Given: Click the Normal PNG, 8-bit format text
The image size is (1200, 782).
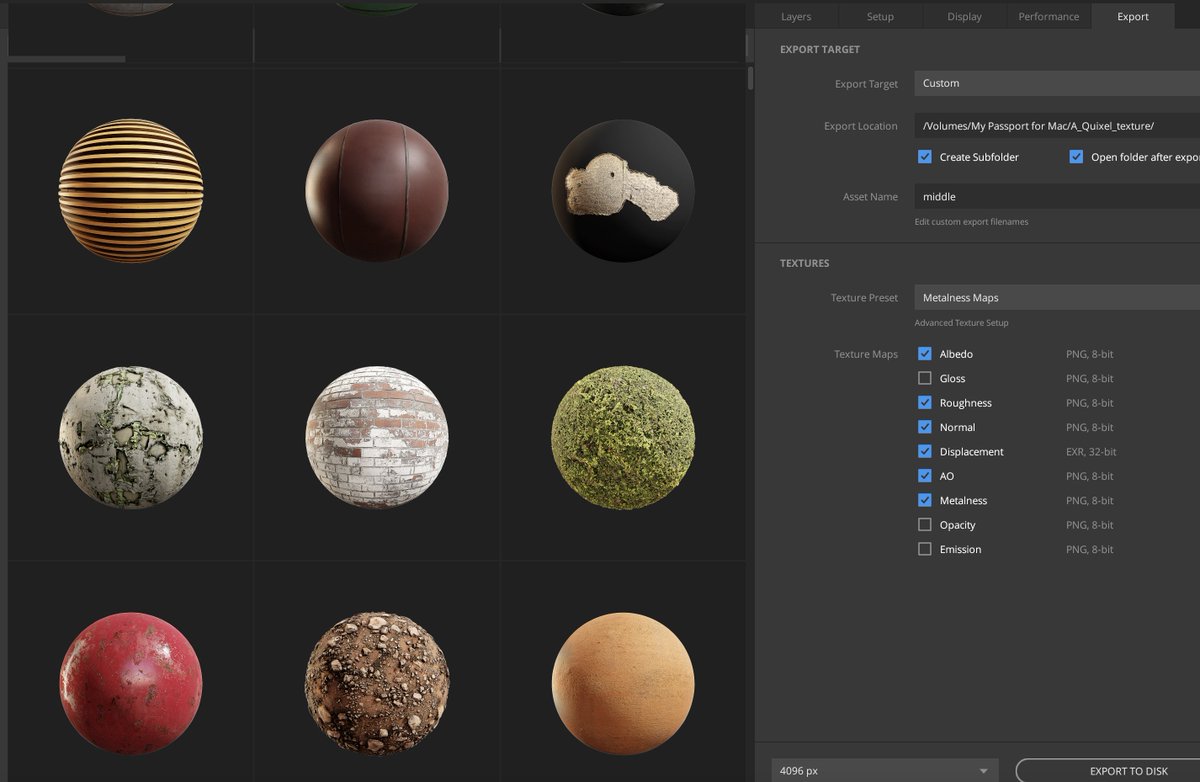Looking at the screenshot, I should click(1089, 428).
